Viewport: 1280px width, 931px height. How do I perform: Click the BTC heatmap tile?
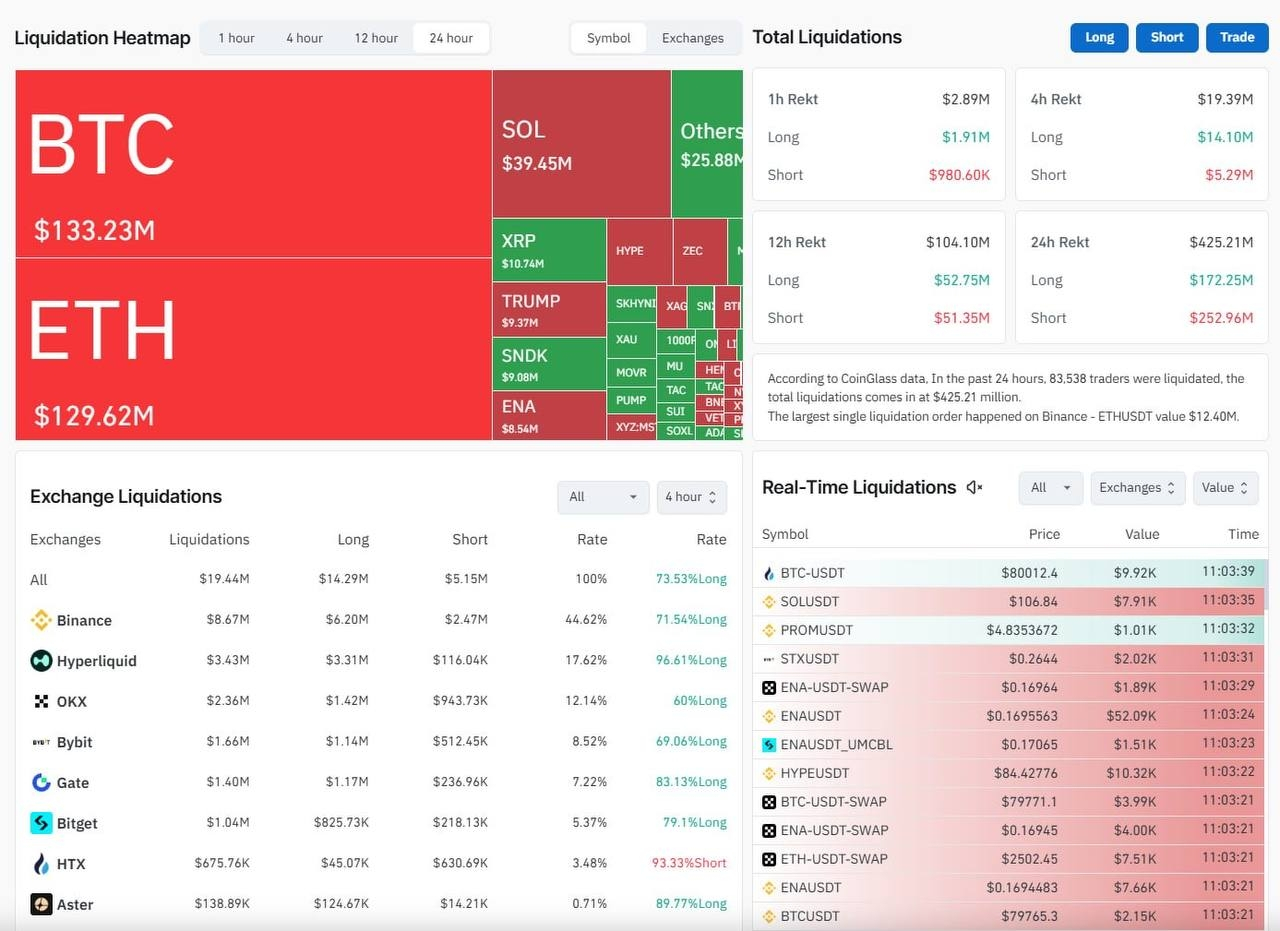(x=253, y=163)
